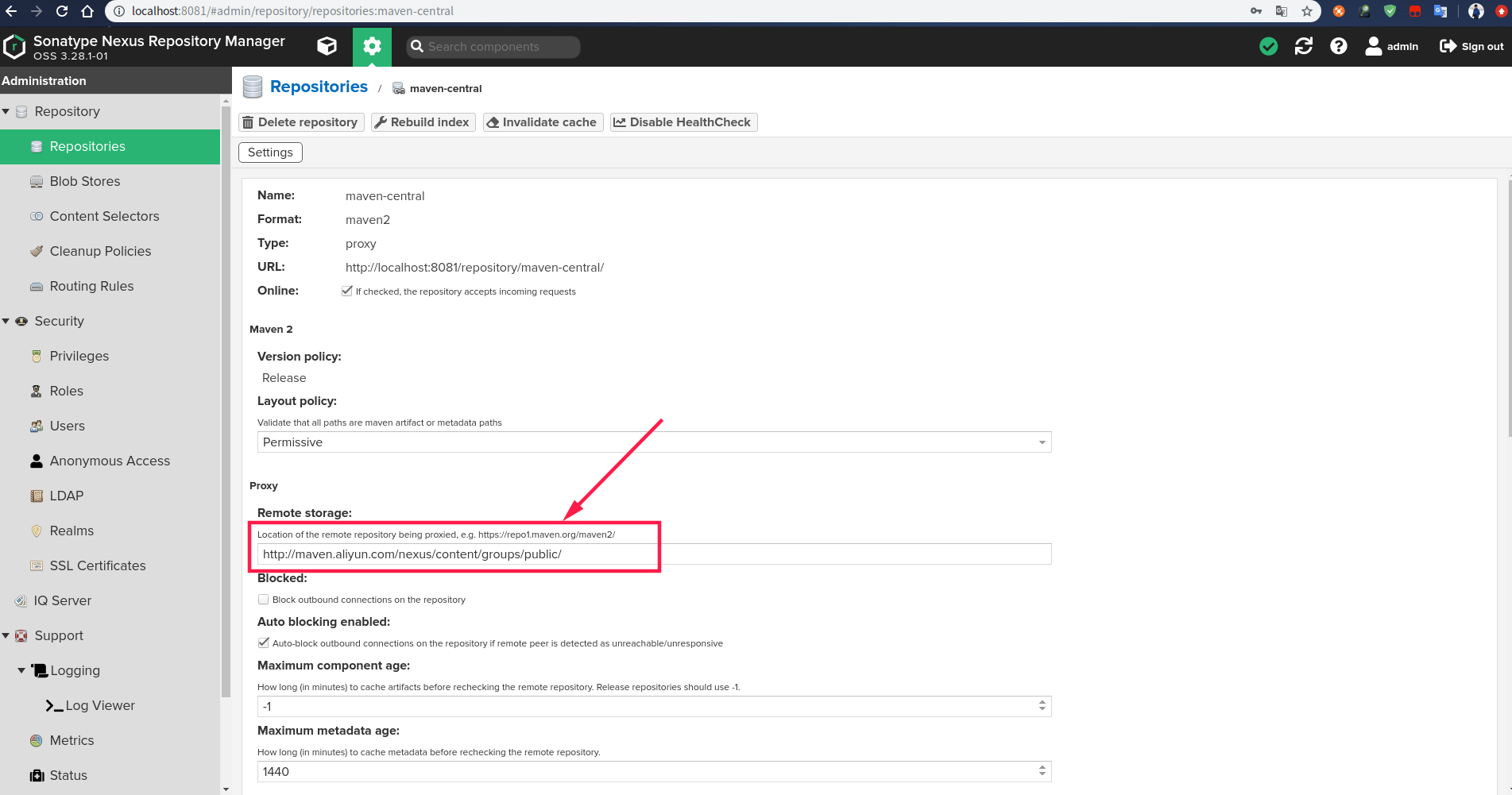The width and height of the screenshot is (1512, 795).
Task: Open Anonymous Access settings
Action: tap(110, 461)
